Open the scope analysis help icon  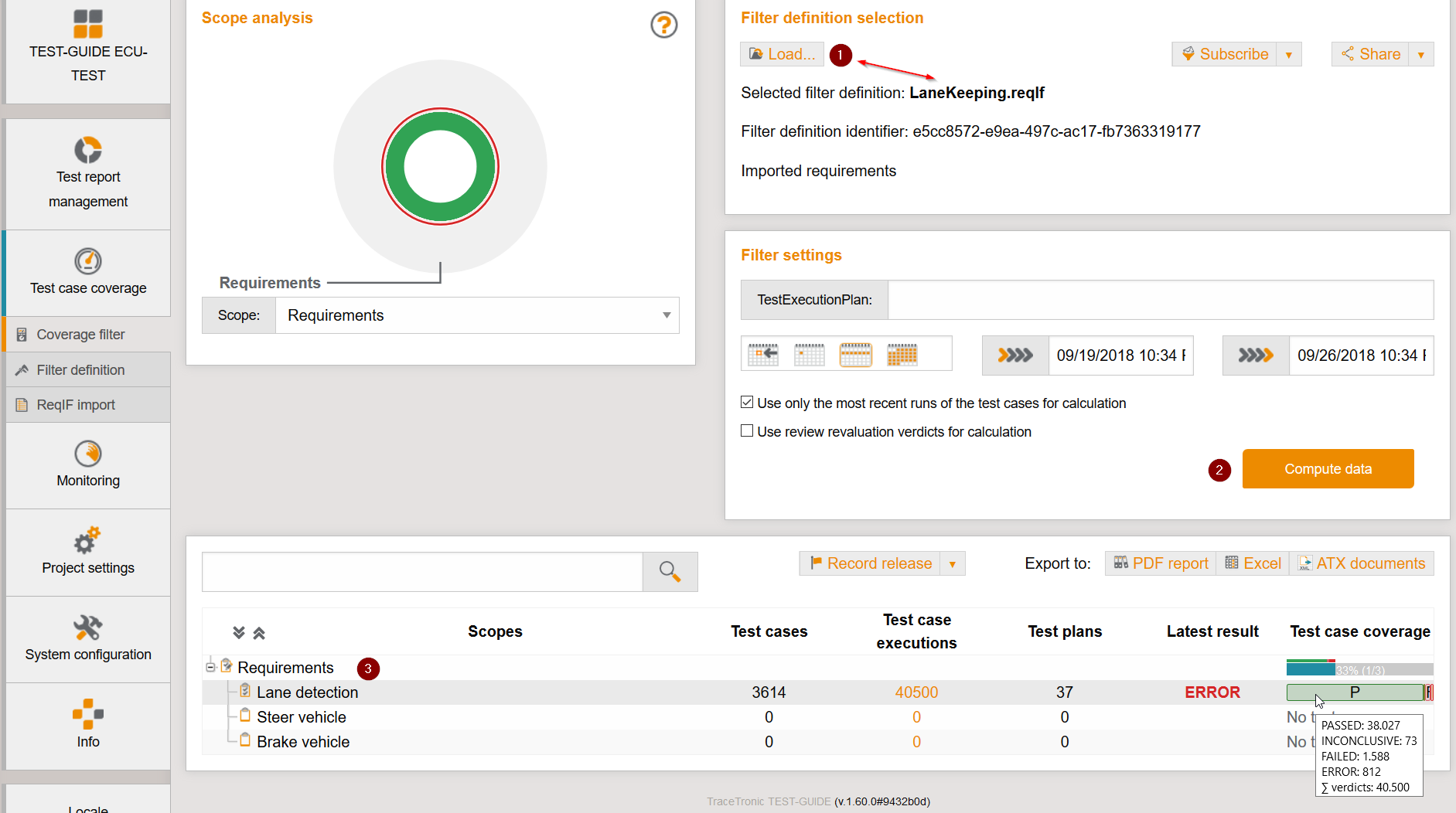[663, 26]
